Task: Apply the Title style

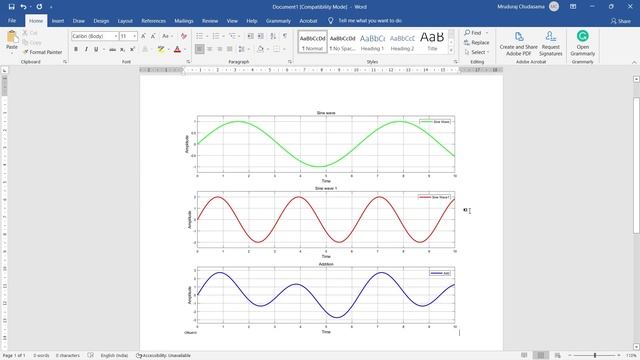Action: (432, 42)
